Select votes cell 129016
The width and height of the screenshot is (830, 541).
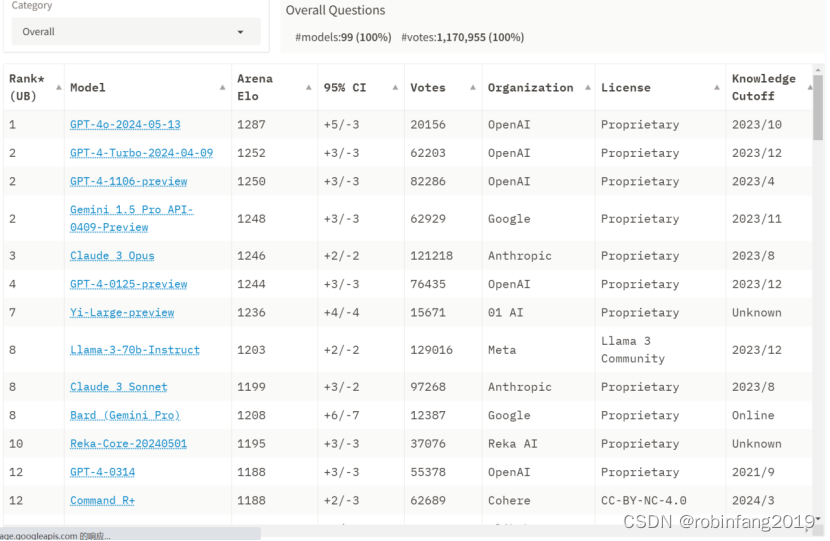(431, 350)
